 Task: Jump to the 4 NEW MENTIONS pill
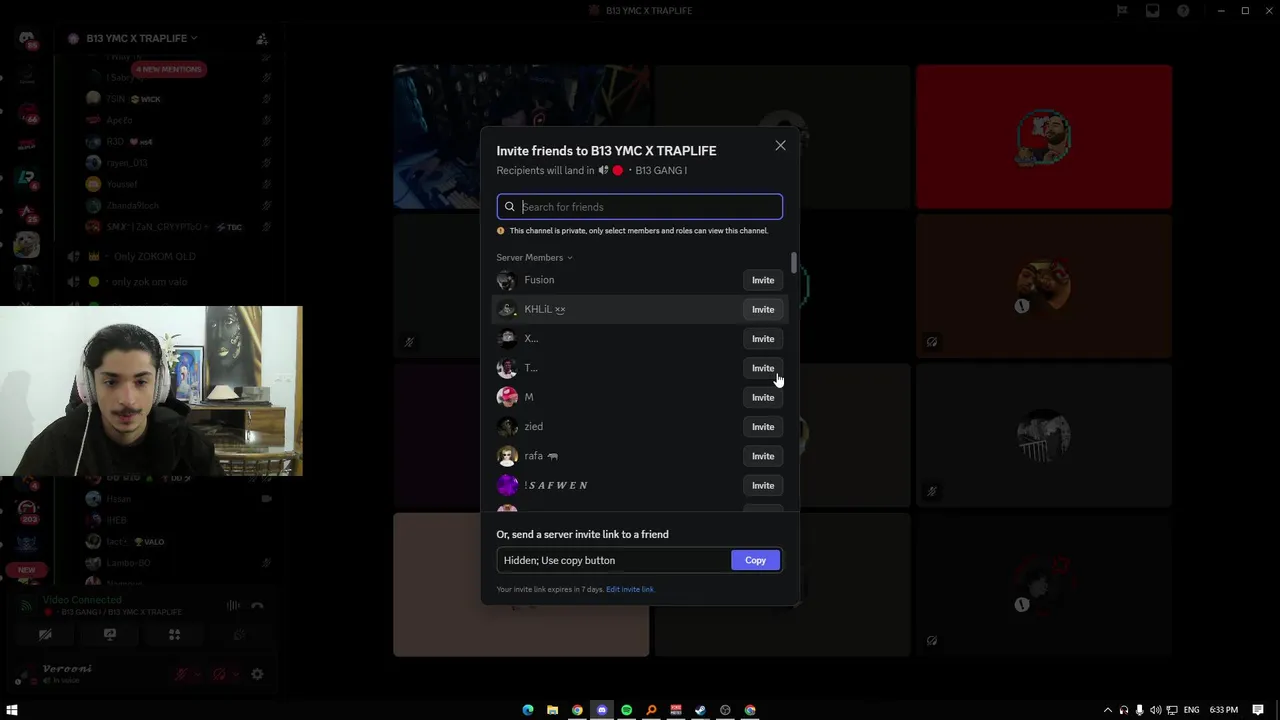tap(168, 69)
